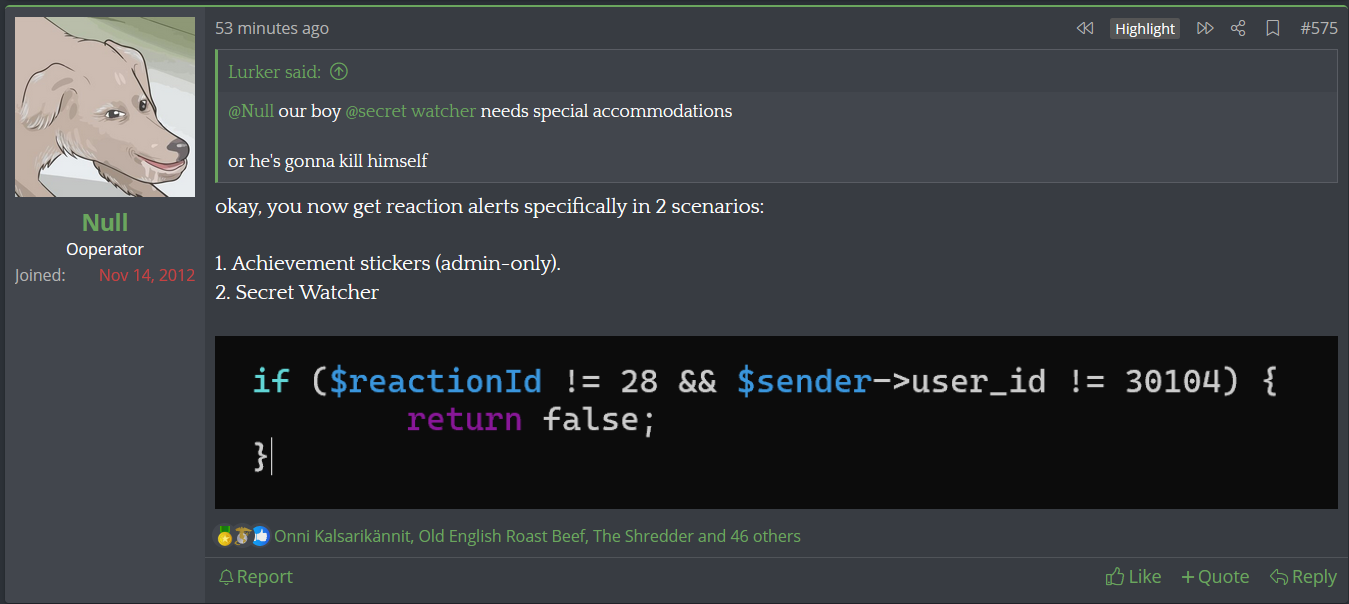Click the gold medal reaction icon

[x=225, y=536]
